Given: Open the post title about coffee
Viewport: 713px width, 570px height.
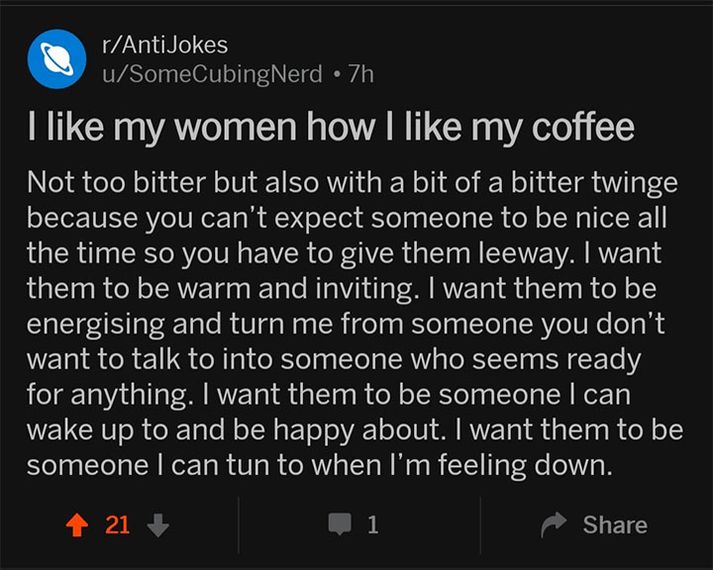Looking at the screenshot, I should 331,129.
